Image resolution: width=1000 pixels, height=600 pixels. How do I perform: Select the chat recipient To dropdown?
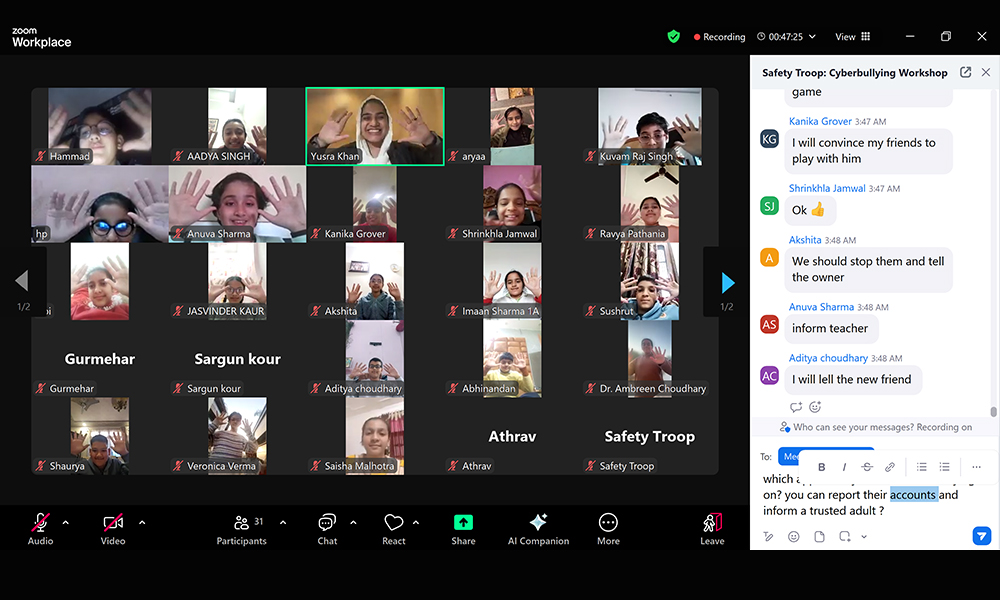[x=826, y=456]
